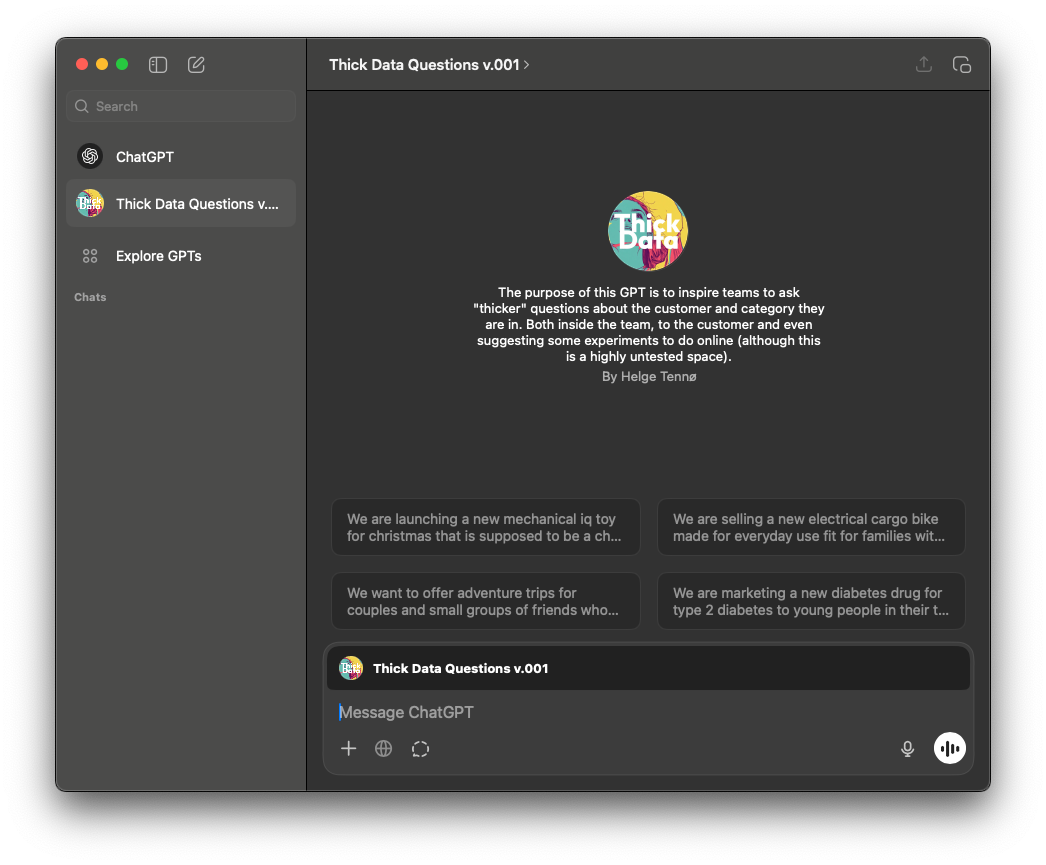1046x865 pixels.
Task: Click the sidebar Search field
Action: point(181,106)
